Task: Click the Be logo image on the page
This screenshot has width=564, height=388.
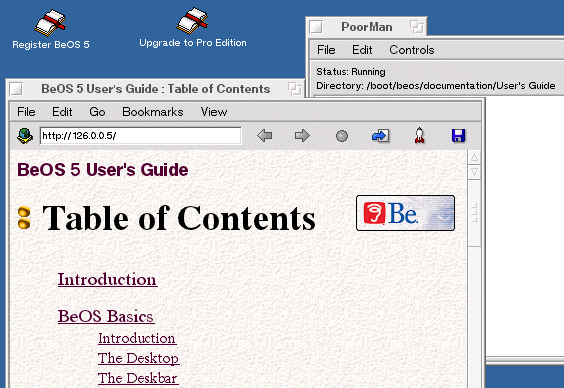Action: coord(405,213)
